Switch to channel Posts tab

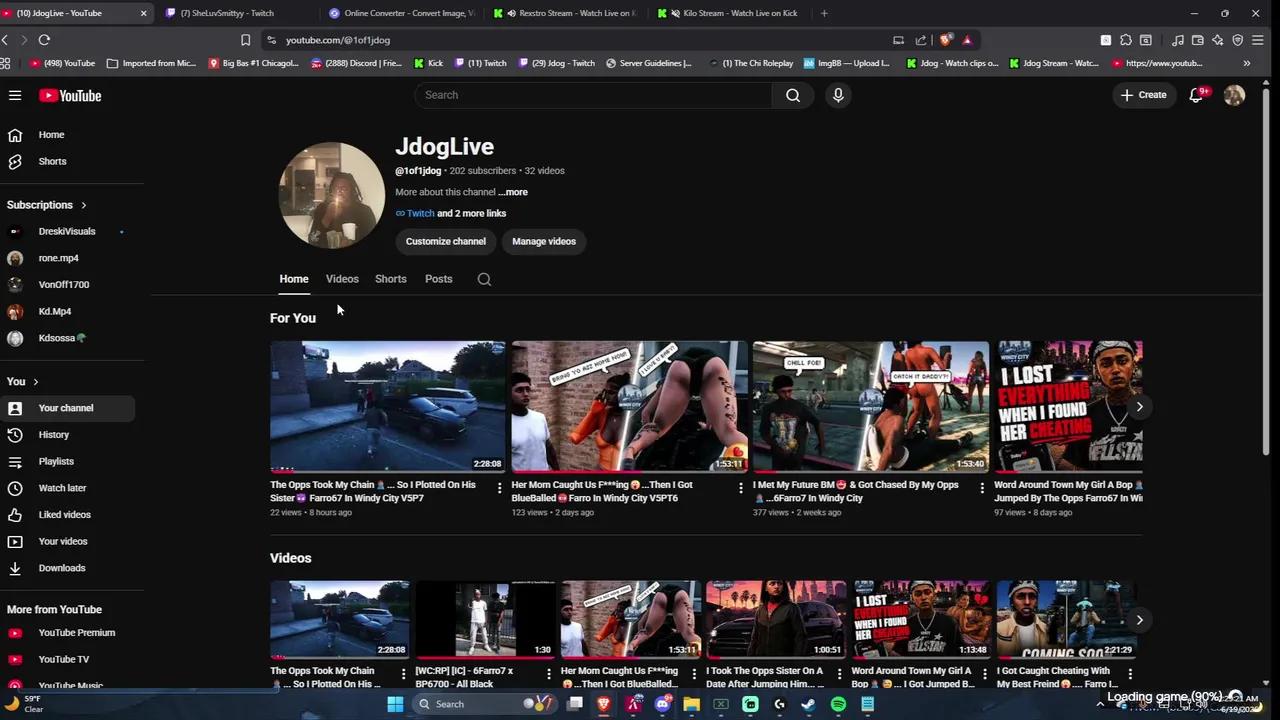tap(439, 279)
